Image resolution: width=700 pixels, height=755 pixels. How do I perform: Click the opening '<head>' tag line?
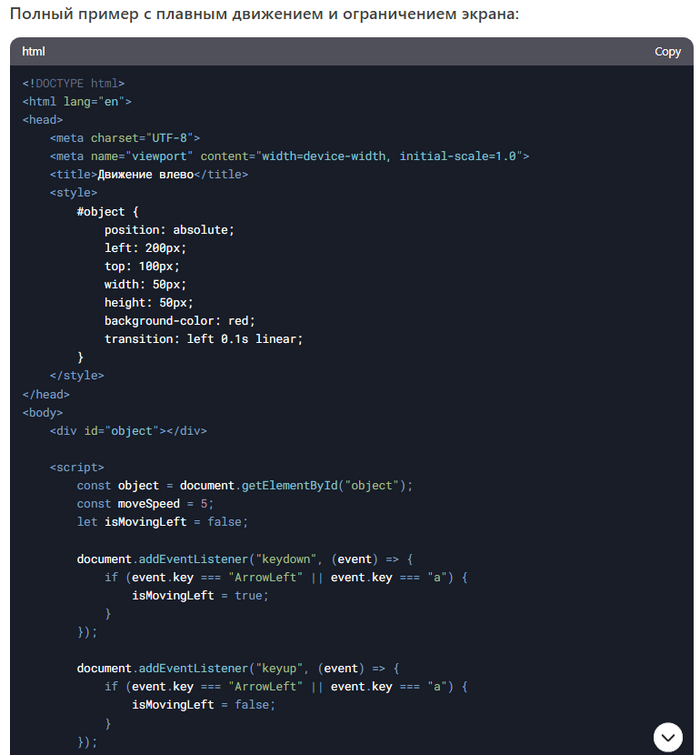42,120
